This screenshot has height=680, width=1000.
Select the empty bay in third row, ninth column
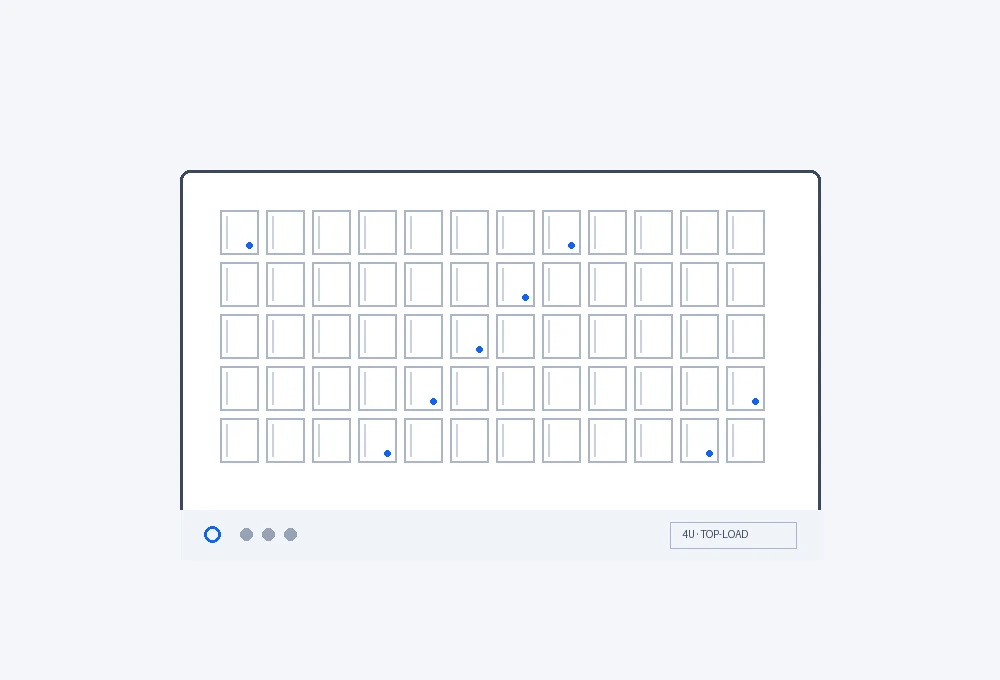click(608, 336)
